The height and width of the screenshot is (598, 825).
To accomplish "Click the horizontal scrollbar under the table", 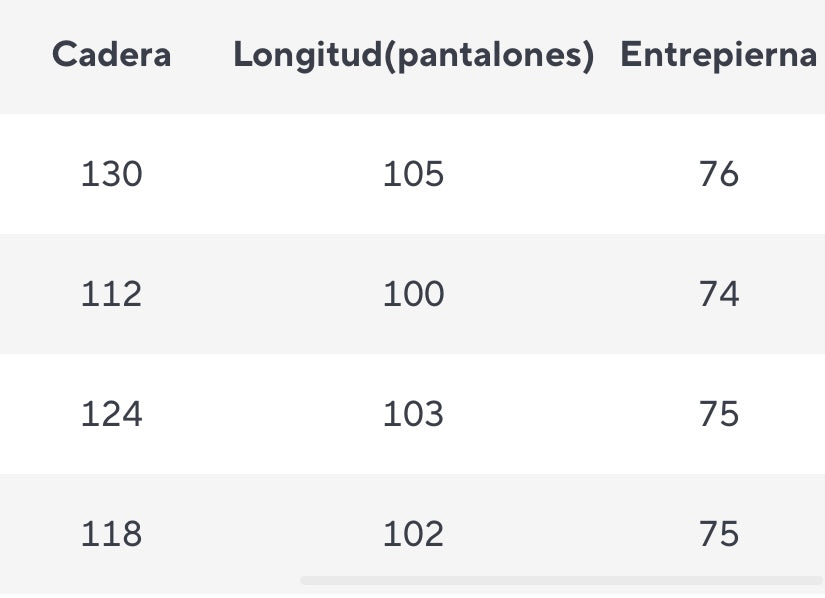I will coord(561,580).
